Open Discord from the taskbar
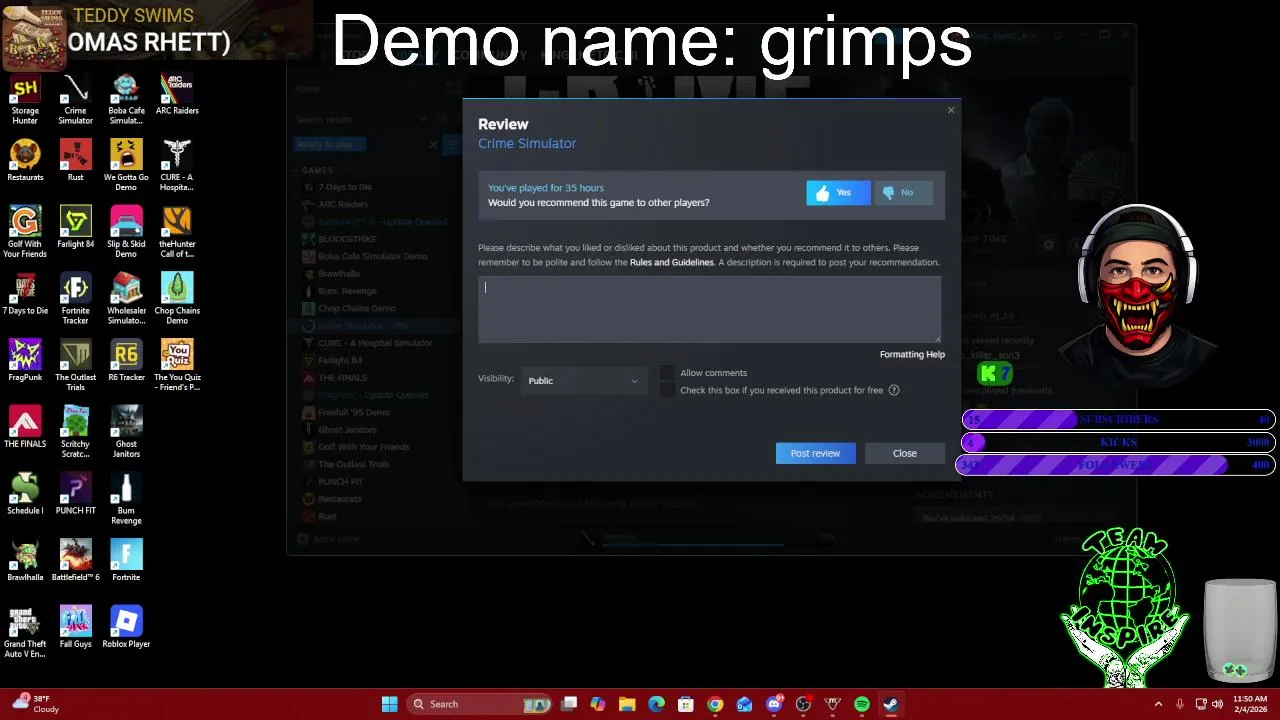The width and height of the screenshot is (1280, 720). tap(774, 704)
